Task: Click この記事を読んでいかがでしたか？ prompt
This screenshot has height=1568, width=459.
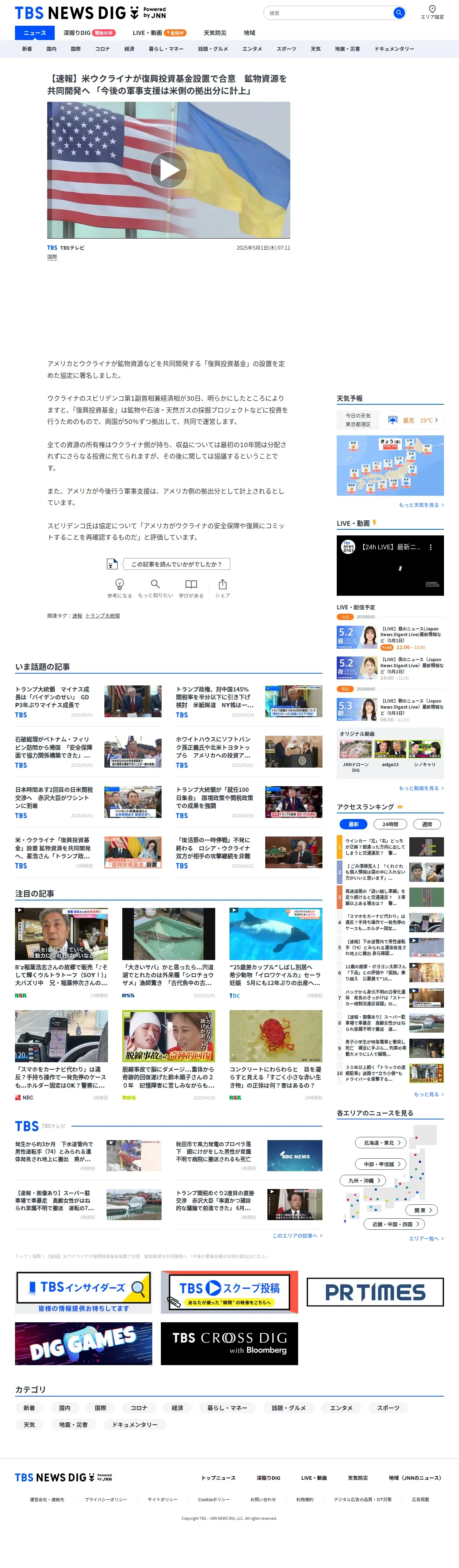Action: tap(177, 564)
